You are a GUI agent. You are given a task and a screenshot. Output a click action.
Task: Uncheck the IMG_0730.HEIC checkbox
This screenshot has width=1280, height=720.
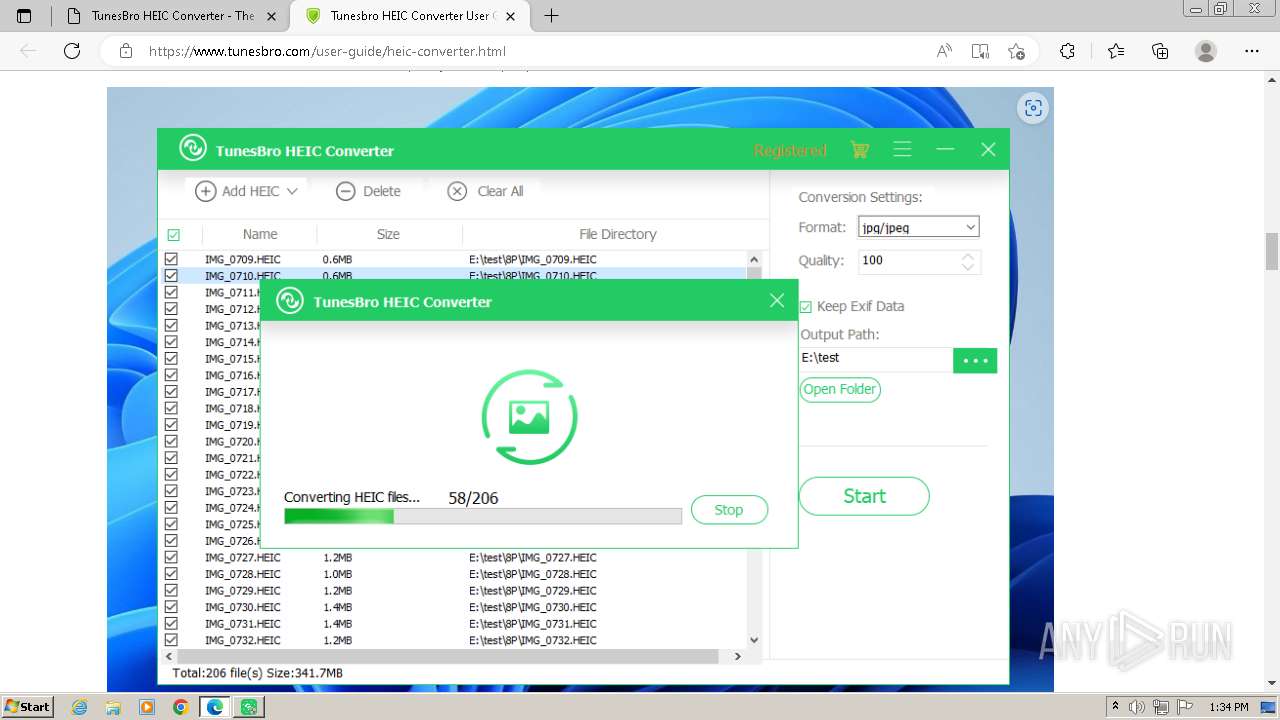click(x=171, y=607)
